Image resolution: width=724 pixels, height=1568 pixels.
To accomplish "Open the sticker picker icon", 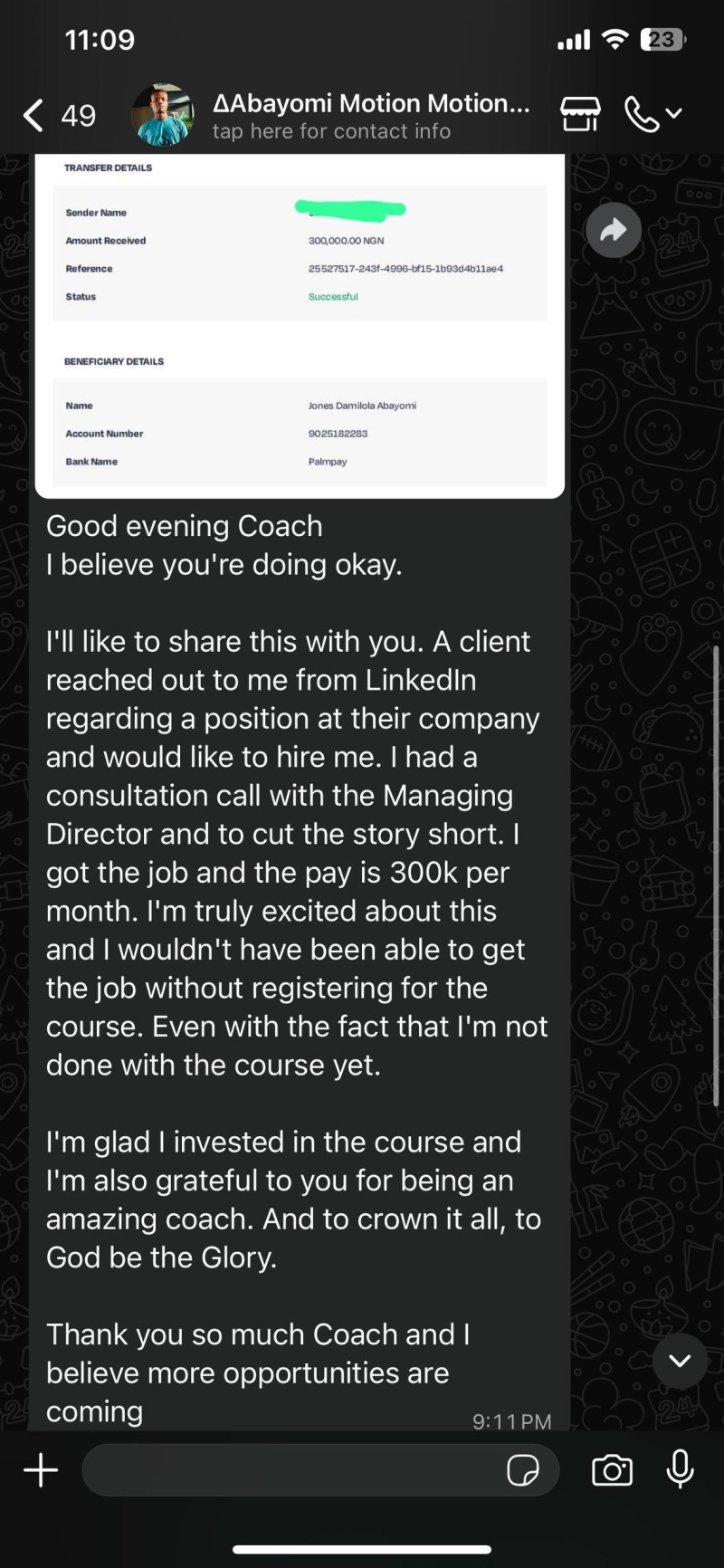I will [523, 1470].
